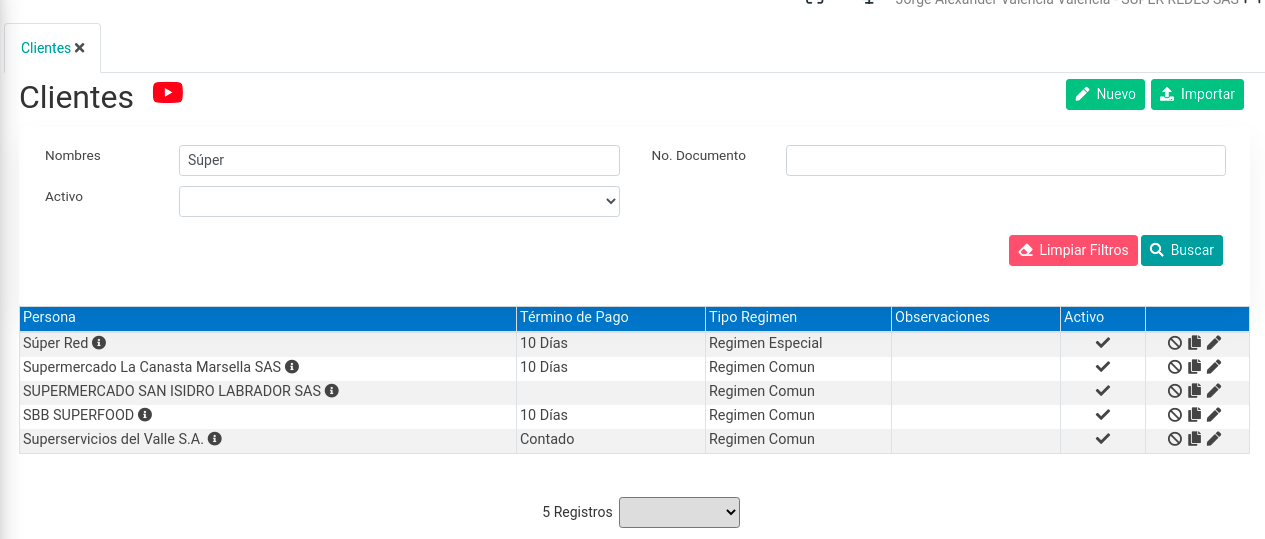Select the SUPERMERCADO SAN ISIDRO LABRADOR SAS name

click(x=172, y=391)
